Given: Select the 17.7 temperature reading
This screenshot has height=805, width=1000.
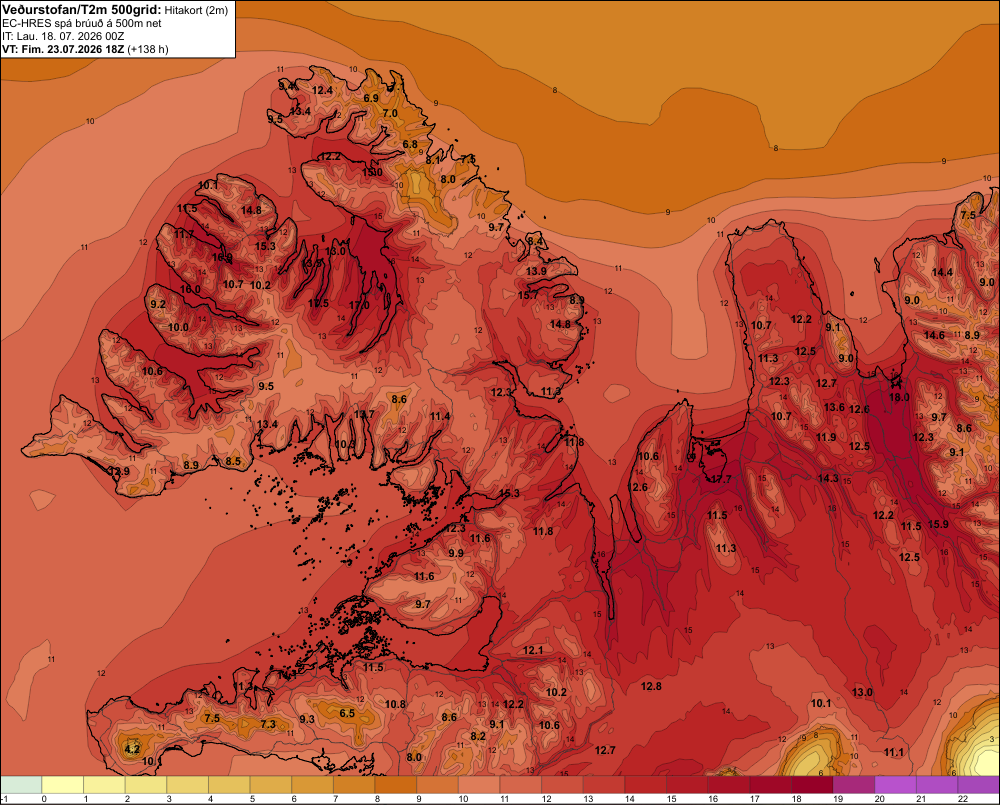Looking at the screenshot, I should (x=721, y=479).
